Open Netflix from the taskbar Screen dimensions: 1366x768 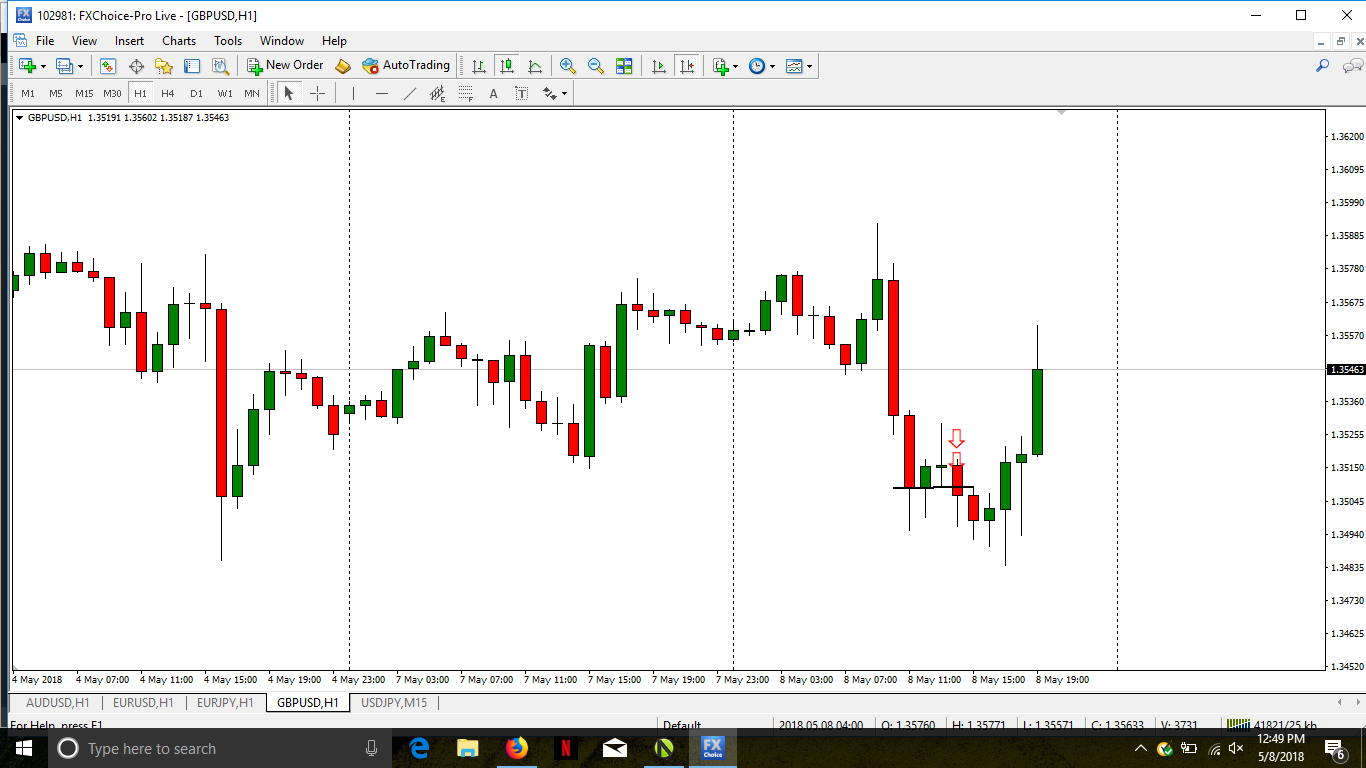pyautogui.click(x=566, y=748)
